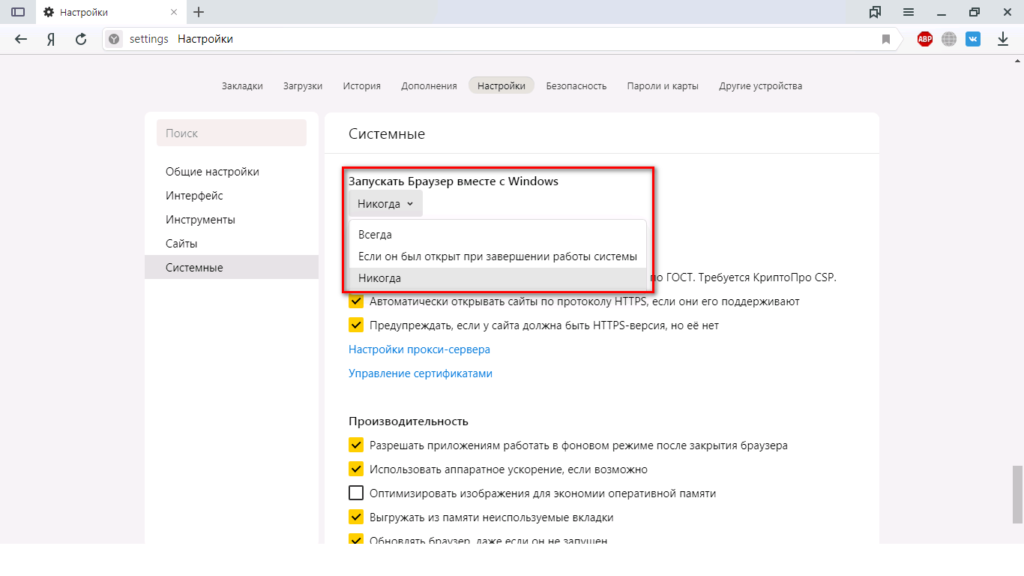The height and width of the screenshot is (576, 1024).
Task: Focus the Поиск settings search field
Action: tap(231, 133)
